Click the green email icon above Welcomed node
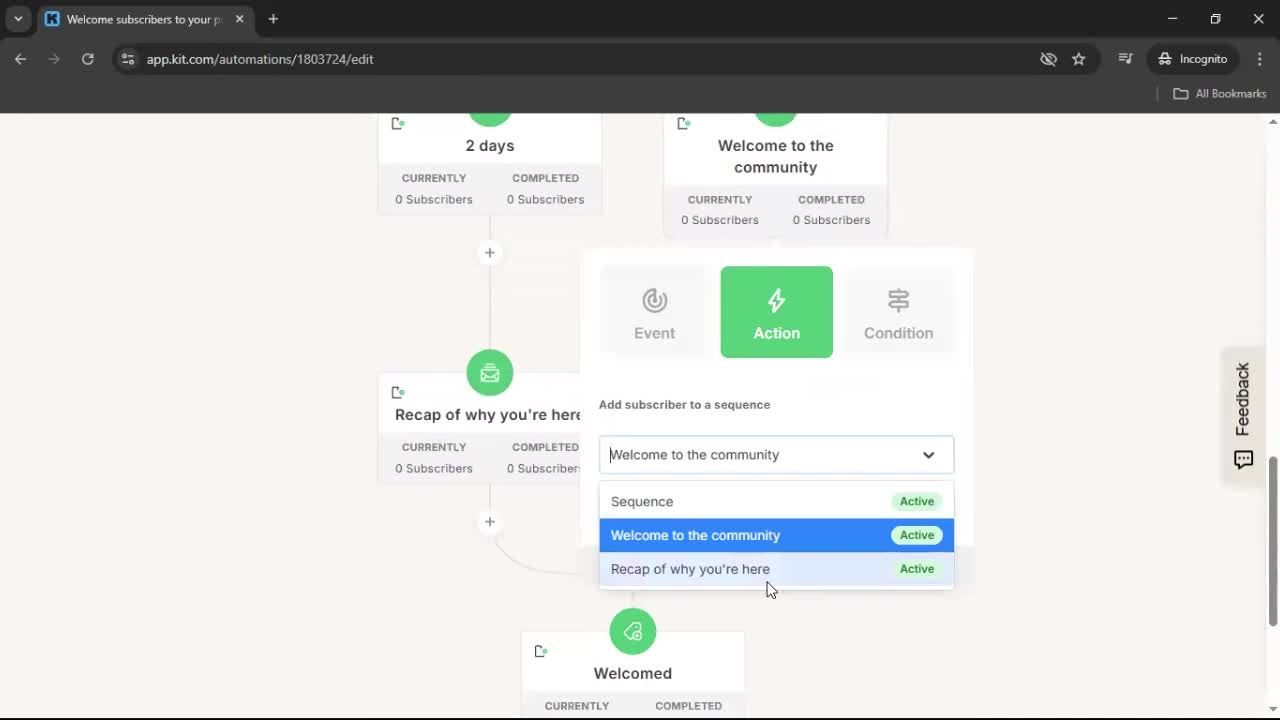 pos(632,631)
